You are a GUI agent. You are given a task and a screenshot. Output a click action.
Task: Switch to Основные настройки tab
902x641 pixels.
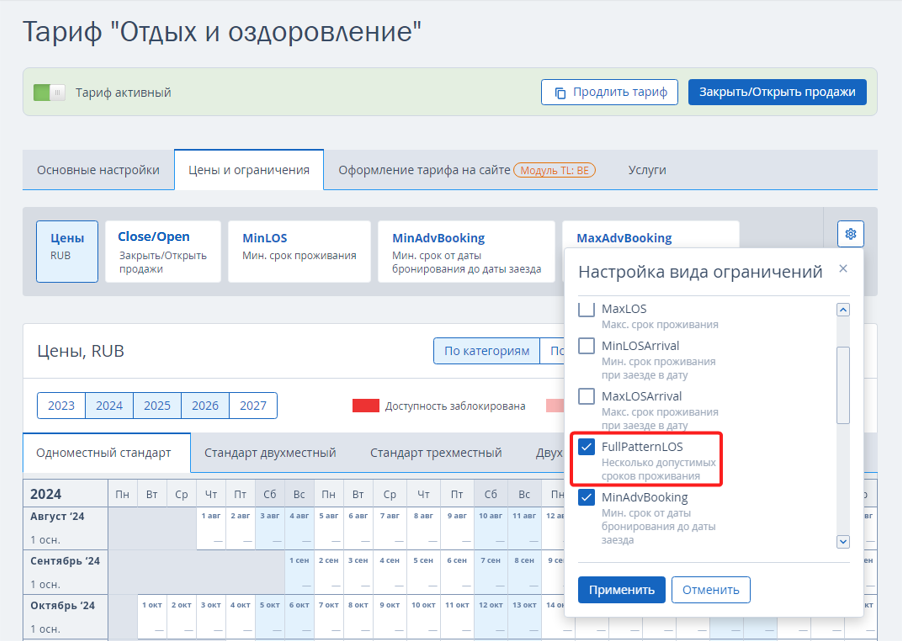98,170
